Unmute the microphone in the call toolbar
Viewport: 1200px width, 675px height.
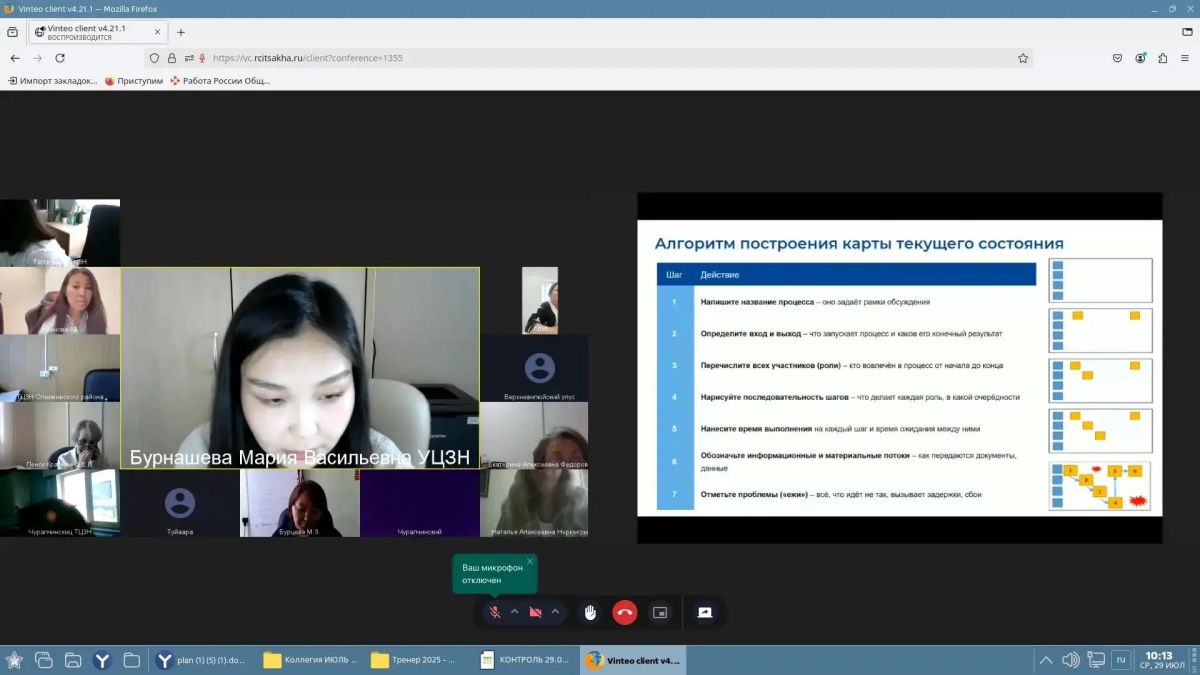pyautogui.click(x=494, y=612)
